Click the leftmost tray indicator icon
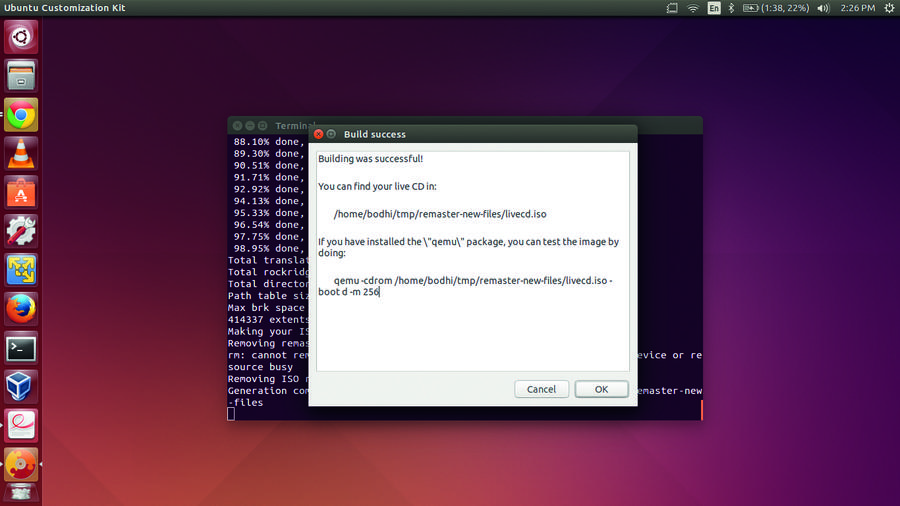 (x=672, y=8)
